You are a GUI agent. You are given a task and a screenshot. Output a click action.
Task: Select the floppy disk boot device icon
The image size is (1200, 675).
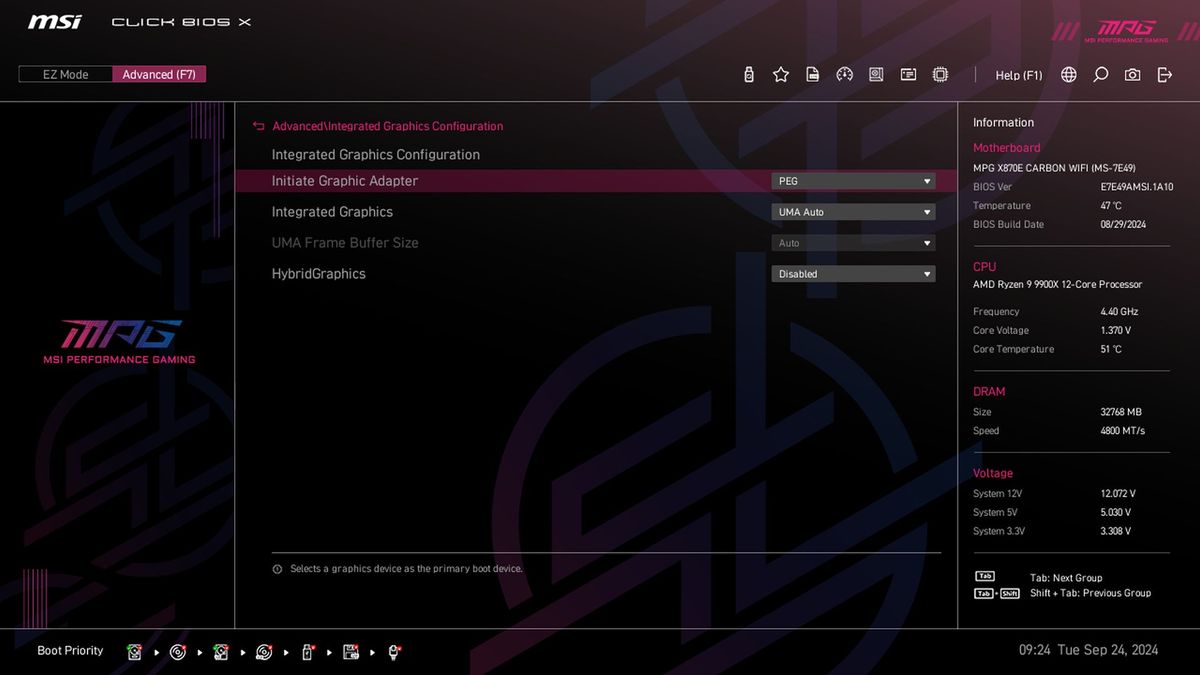[x=351, y=652]
